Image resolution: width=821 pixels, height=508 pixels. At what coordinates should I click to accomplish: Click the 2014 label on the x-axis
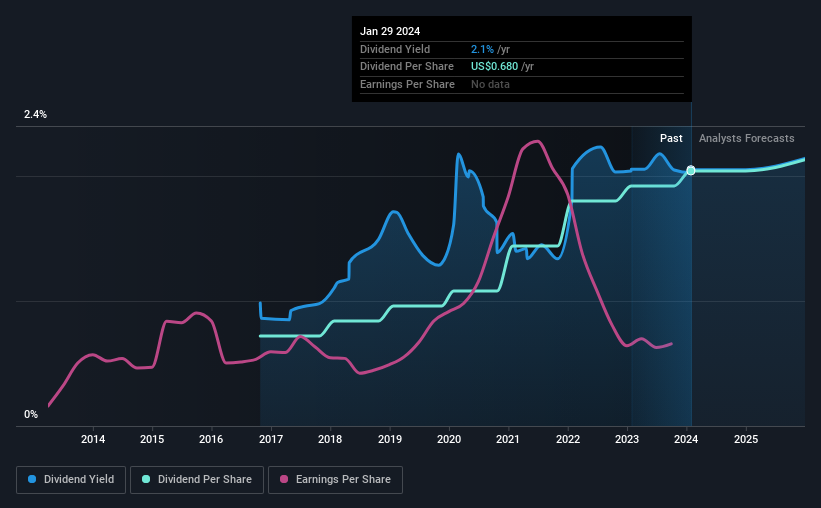coord(93,439)
